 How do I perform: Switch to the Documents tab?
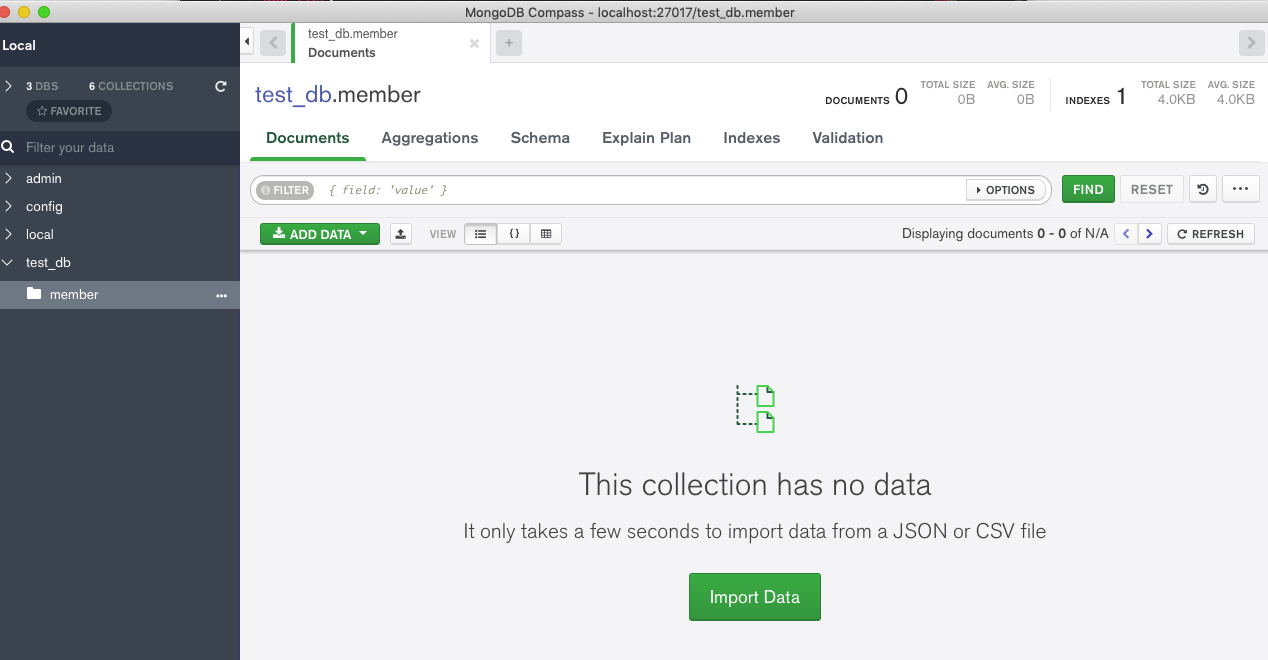tap(308, 138)
